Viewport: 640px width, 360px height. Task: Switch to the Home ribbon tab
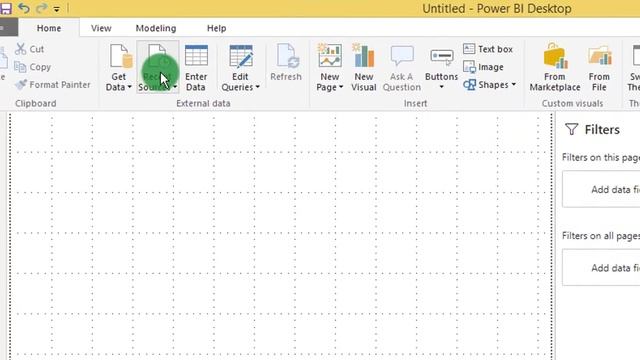(x=49, y=28)
